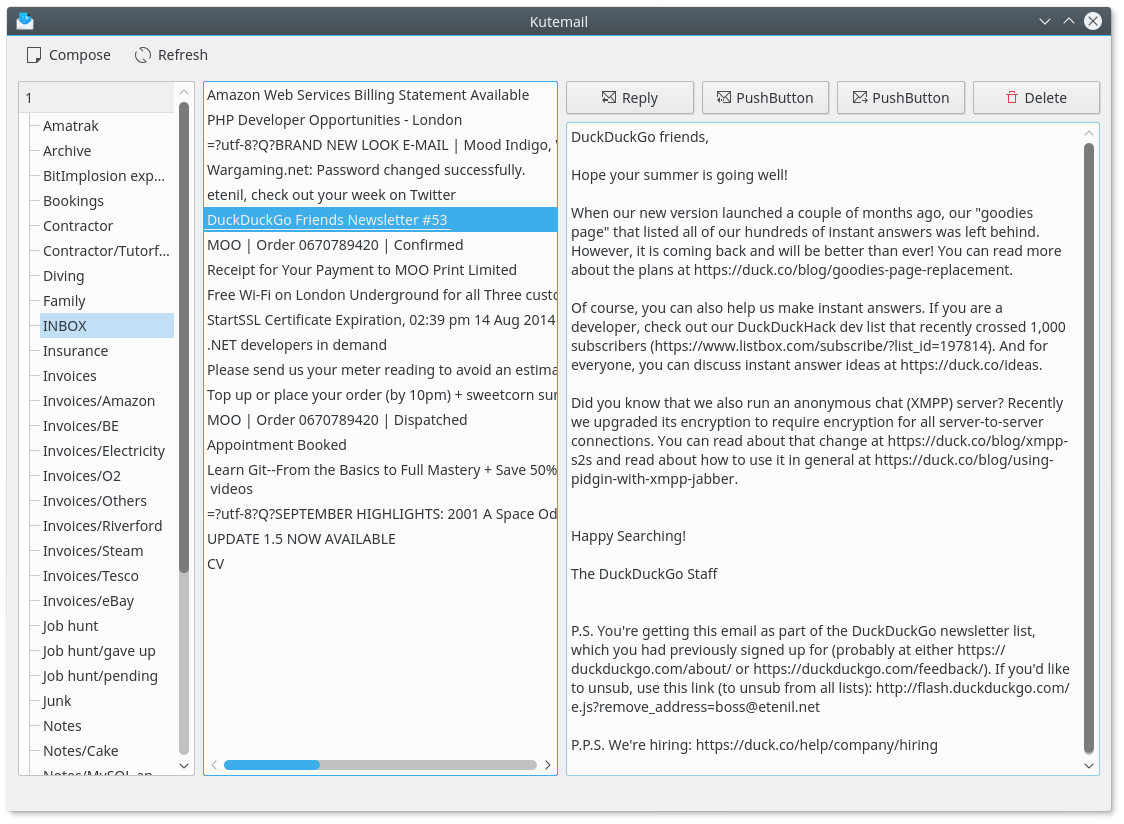Click the Compose page icon
1124x824 pixels.
pos(34,55)
